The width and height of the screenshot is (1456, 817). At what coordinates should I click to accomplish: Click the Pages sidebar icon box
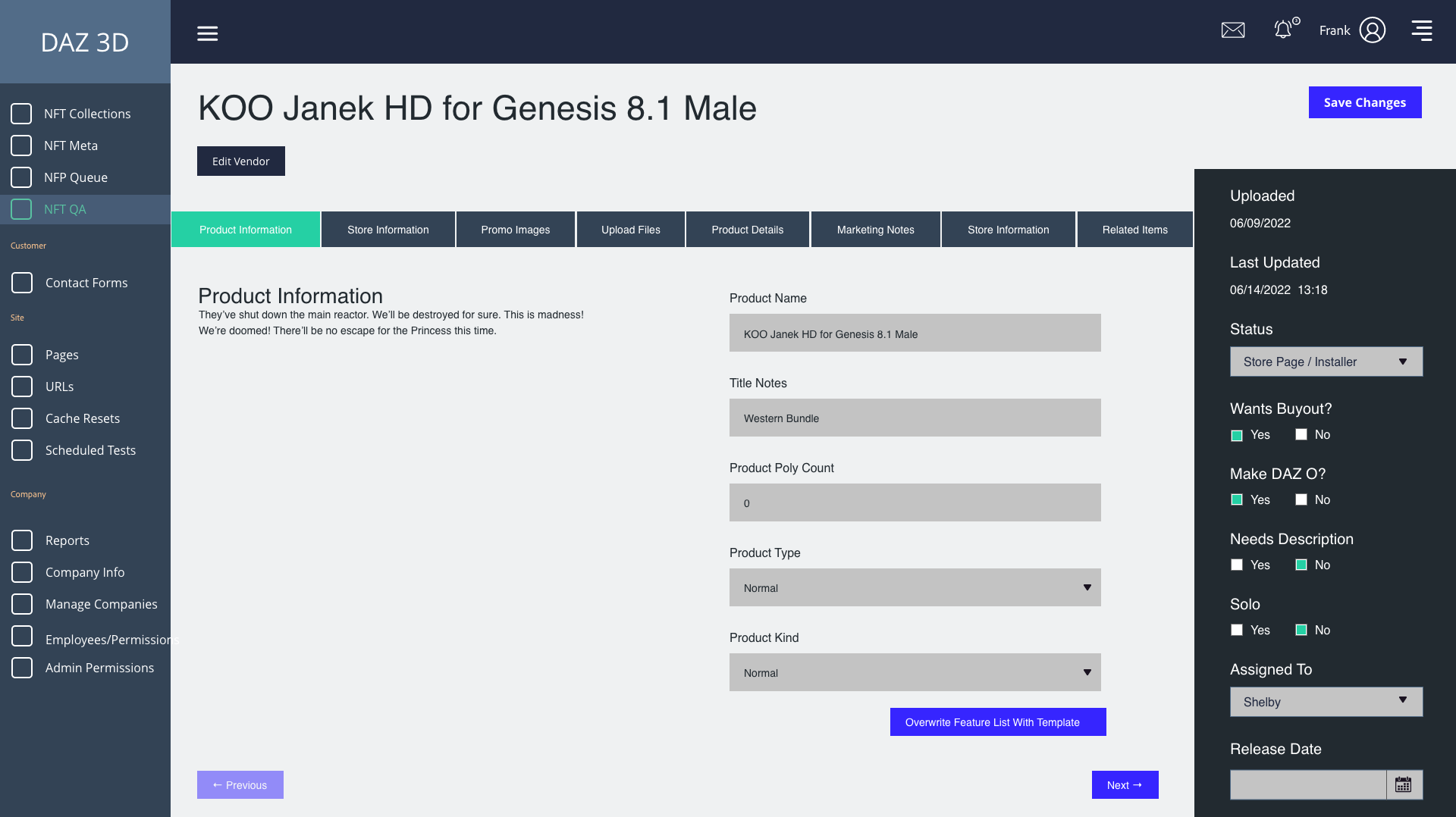pyautogui.click(x=22, y=355)
